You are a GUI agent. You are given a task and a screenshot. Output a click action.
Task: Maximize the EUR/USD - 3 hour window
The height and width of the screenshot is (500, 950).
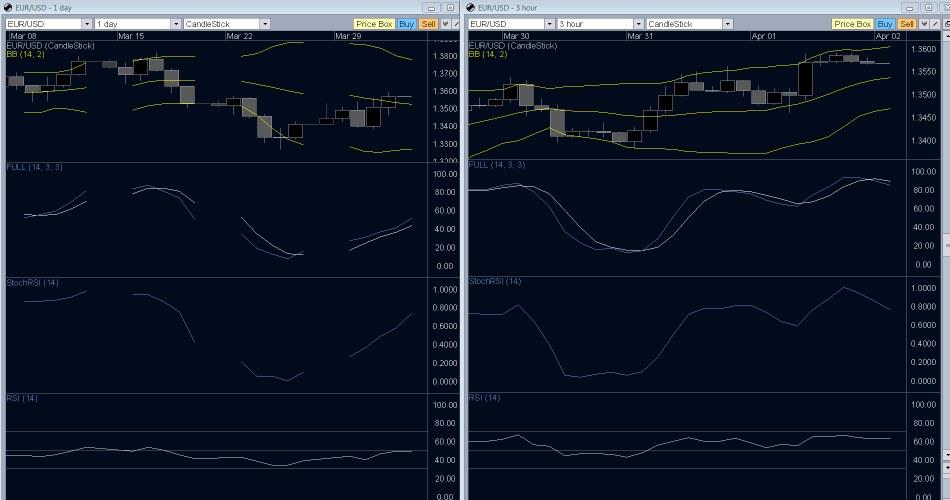[928, 8]
